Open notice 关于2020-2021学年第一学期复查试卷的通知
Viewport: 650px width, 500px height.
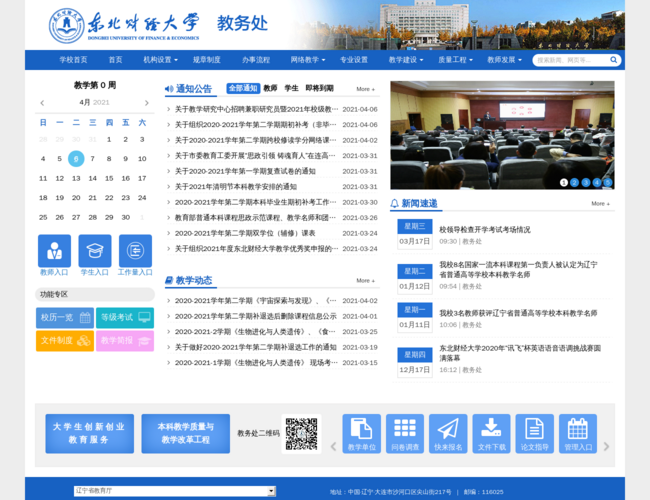[x=245, y=171]
